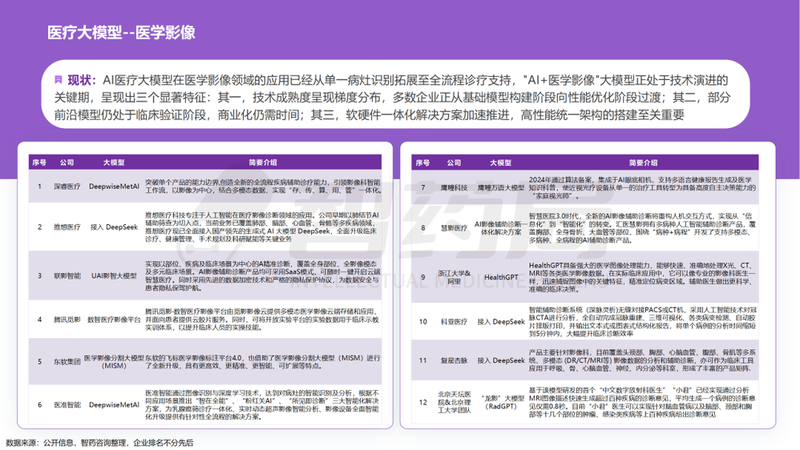Click the 简要介绍 header of the table with rows 1-6
This screenshot has height=450, width=800.
pos(263,163)
